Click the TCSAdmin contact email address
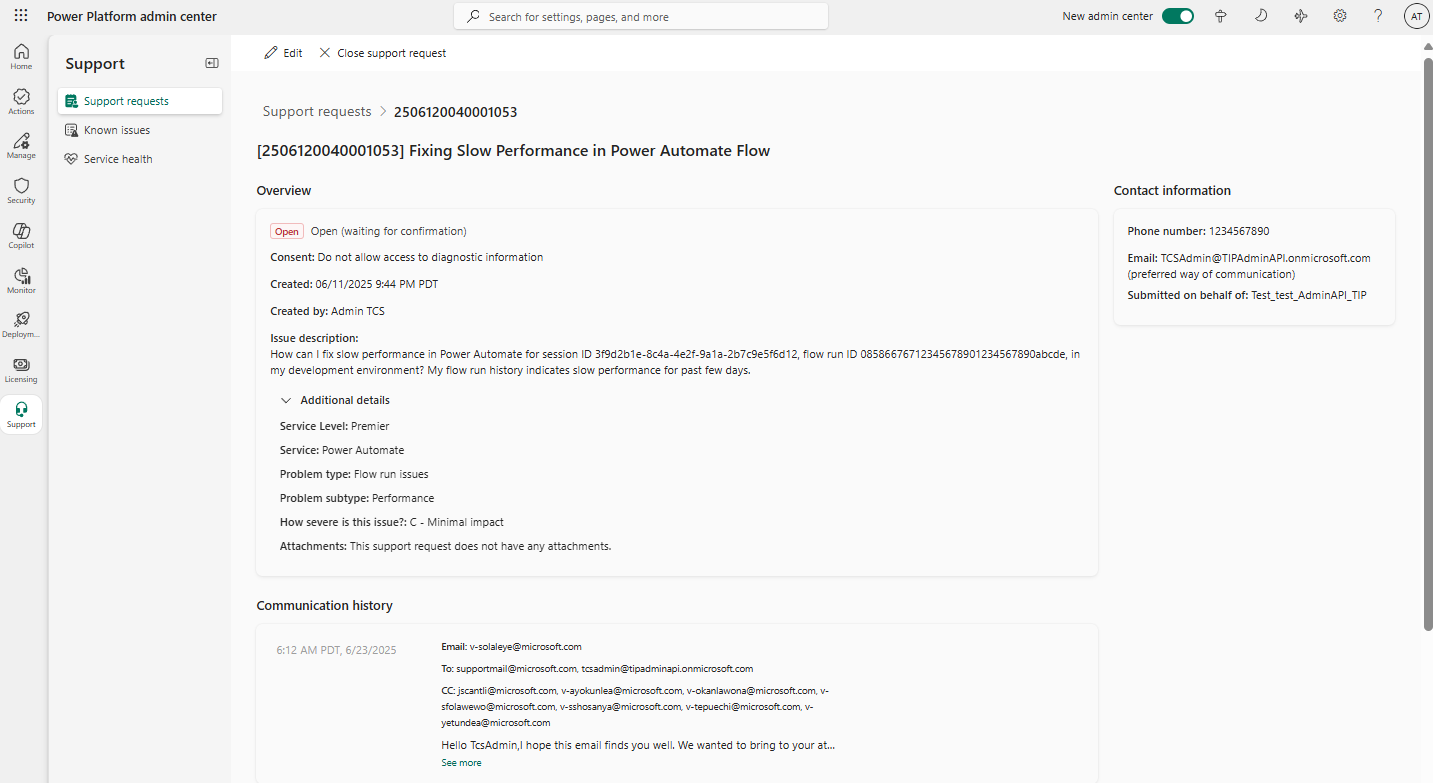The height and width of the screenshot is (783, 1433). pos(1265,258)
